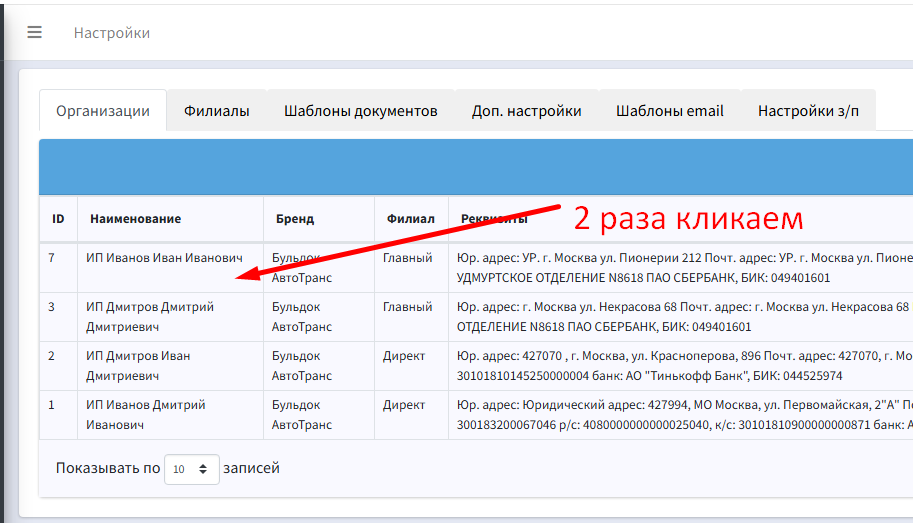Screen dimensions: 913x523
Task: Sort by Бренд column header
Action: [x=295, y=219]
